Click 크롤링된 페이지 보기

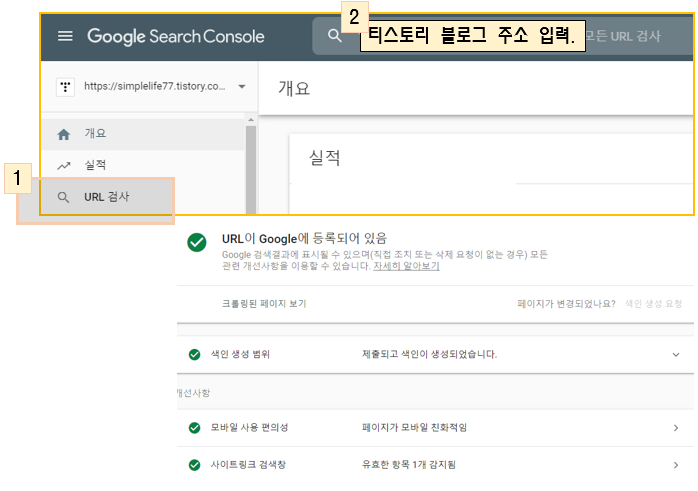click(x=264, y=304)
